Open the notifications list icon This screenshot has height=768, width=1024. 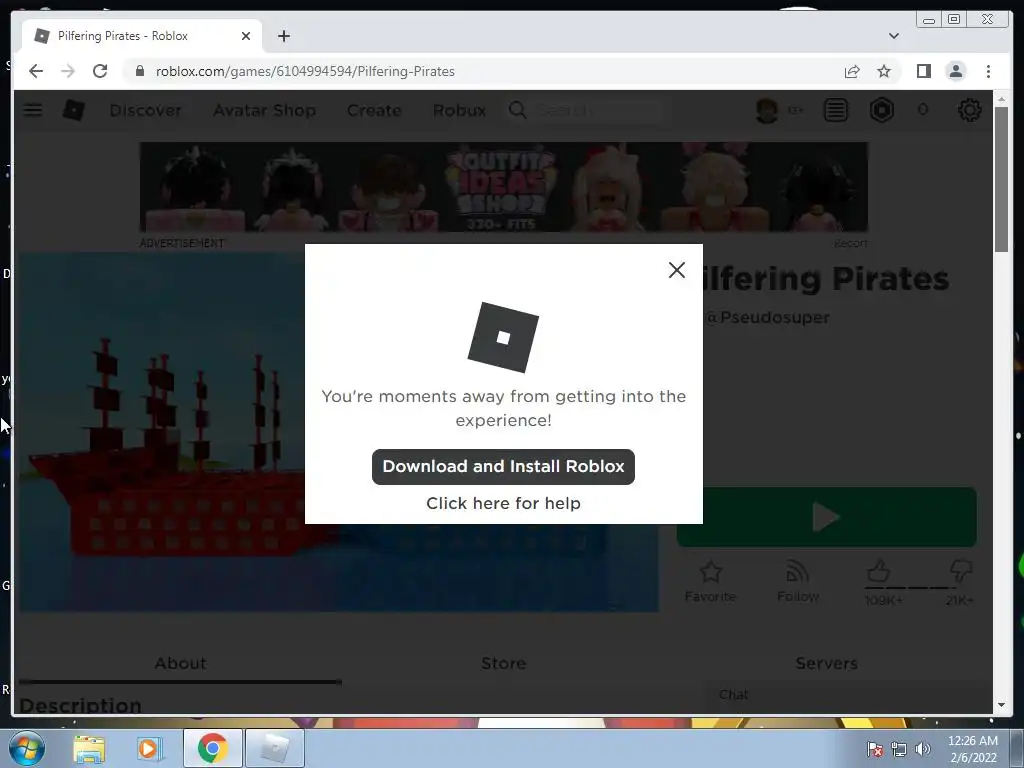pos(835,110)
